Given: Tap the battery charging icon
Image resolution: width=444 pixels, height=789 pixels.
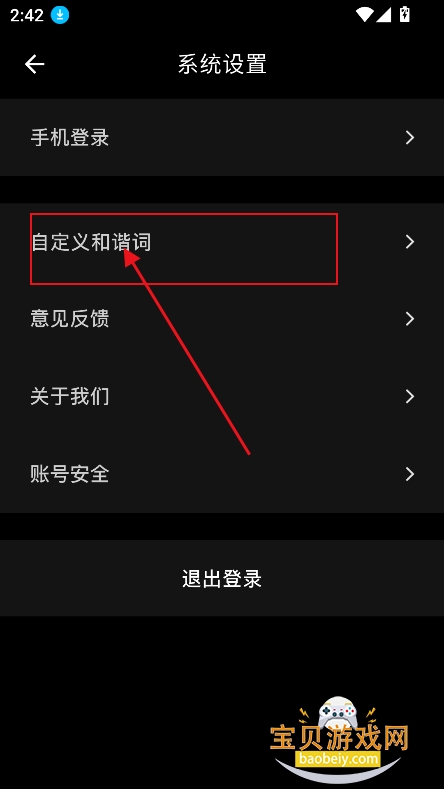Looking at the screenshot, I should (404, 15).
